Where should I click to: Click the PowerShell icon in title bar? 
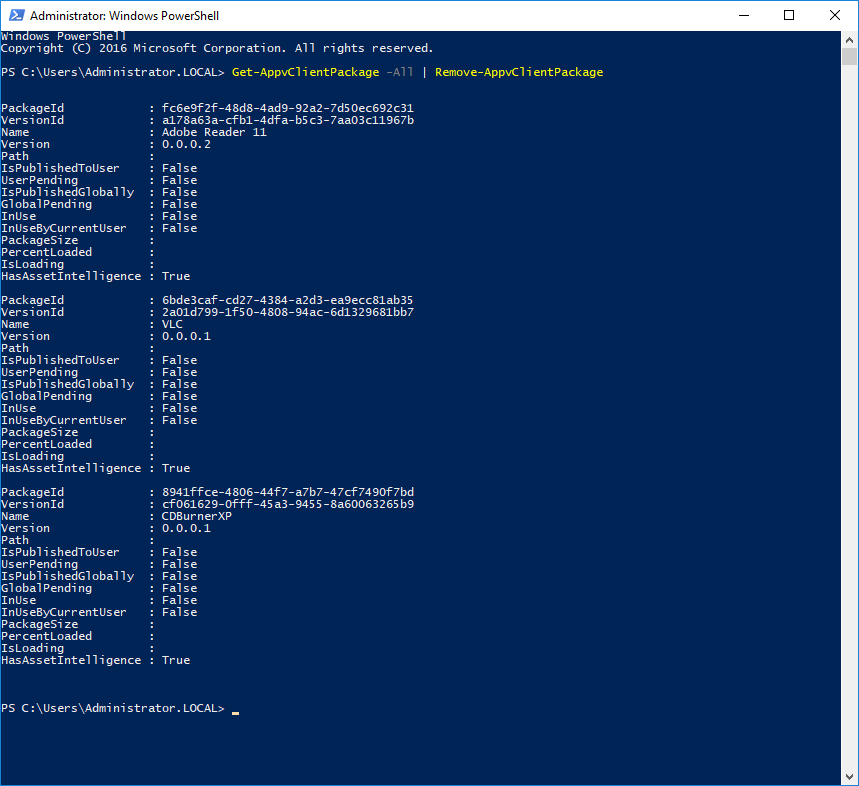15,16
